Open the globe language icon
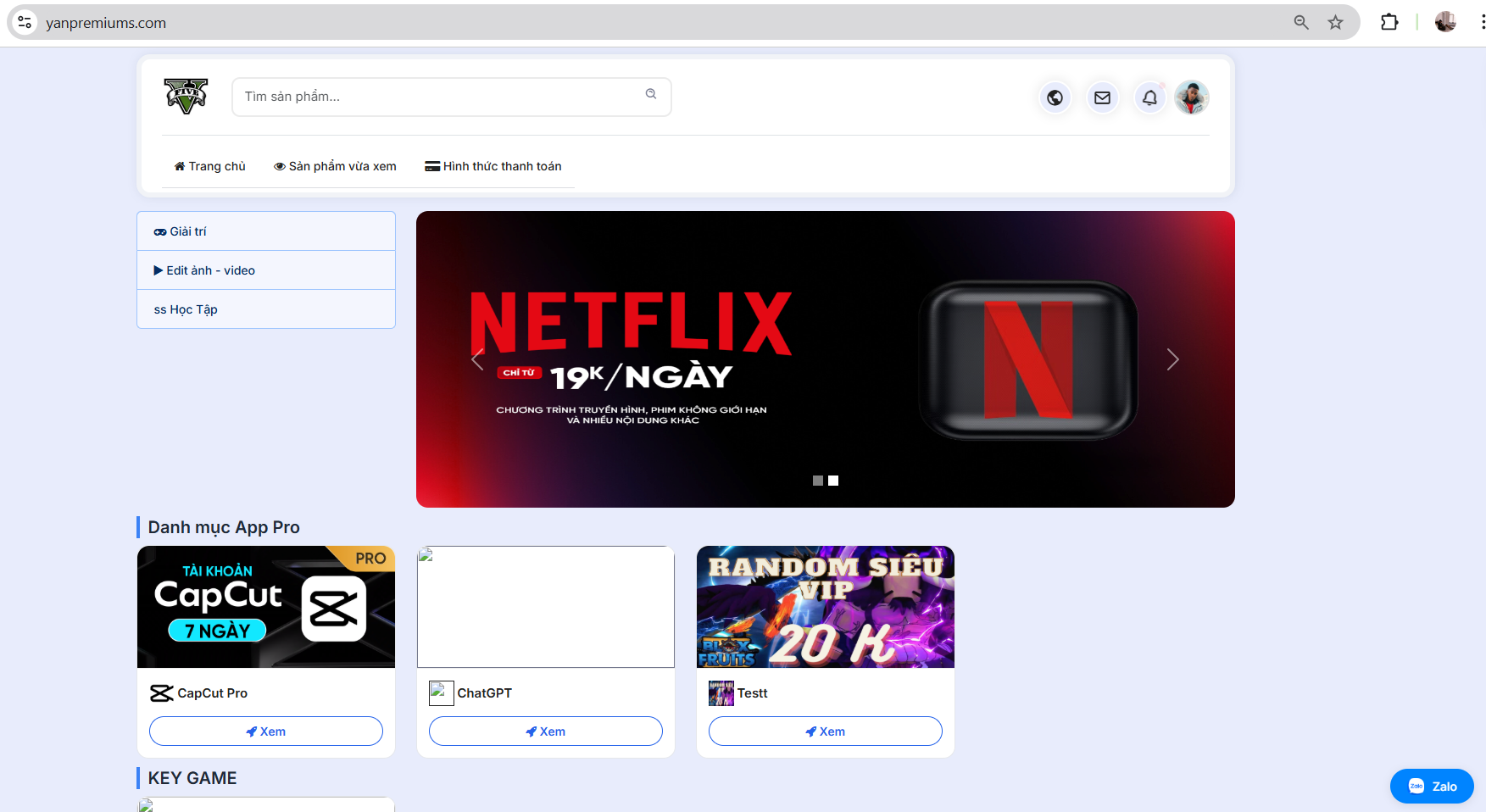Viewport: 1486px width, 812px height. coord(1055,97)
